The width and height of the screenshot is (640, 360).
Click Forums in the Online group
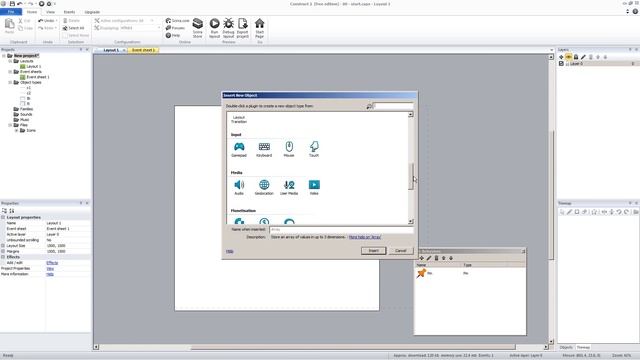176,28
